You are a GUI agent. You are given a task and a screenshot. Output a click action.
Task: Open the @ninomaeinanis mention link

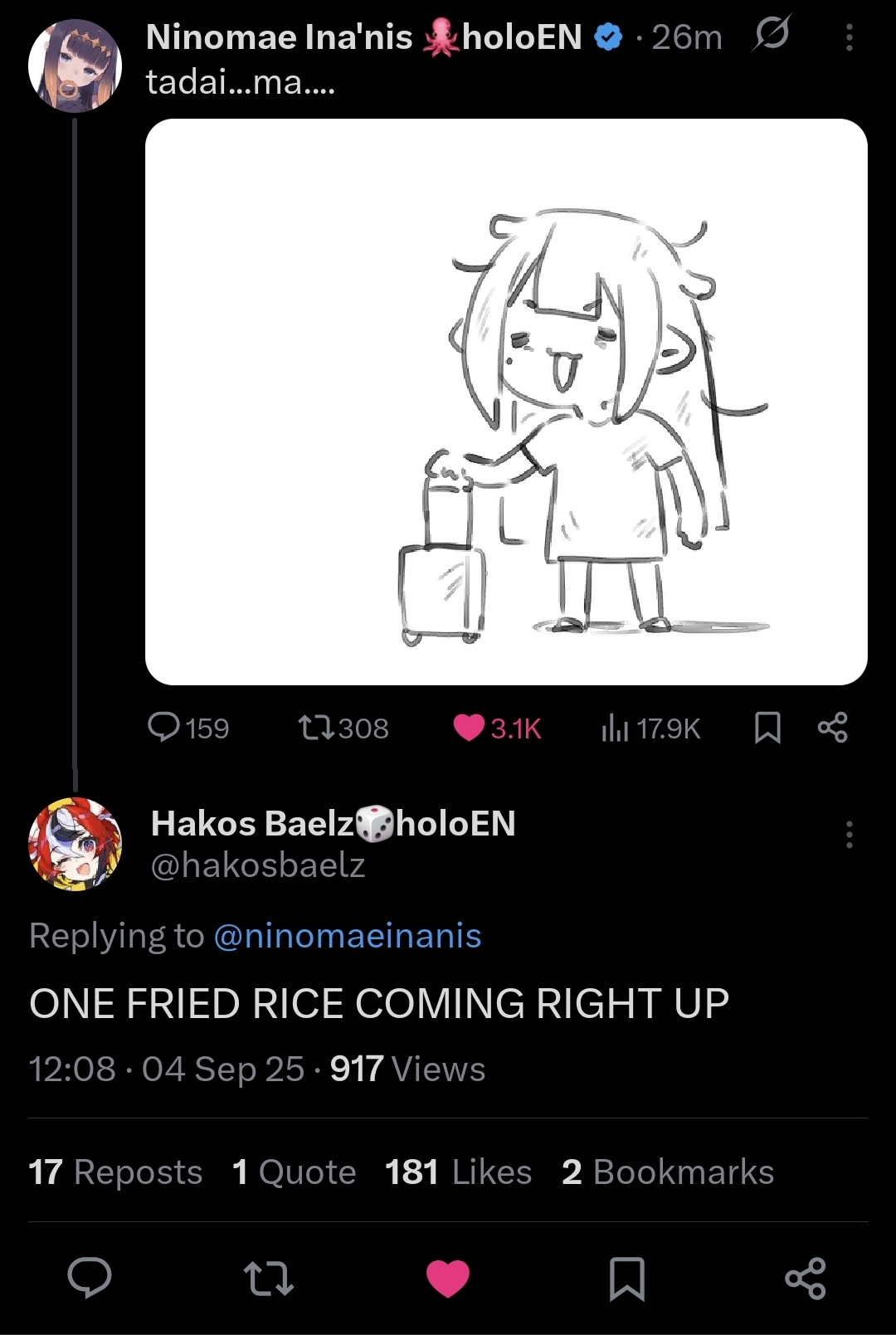(x=347, y=936)
